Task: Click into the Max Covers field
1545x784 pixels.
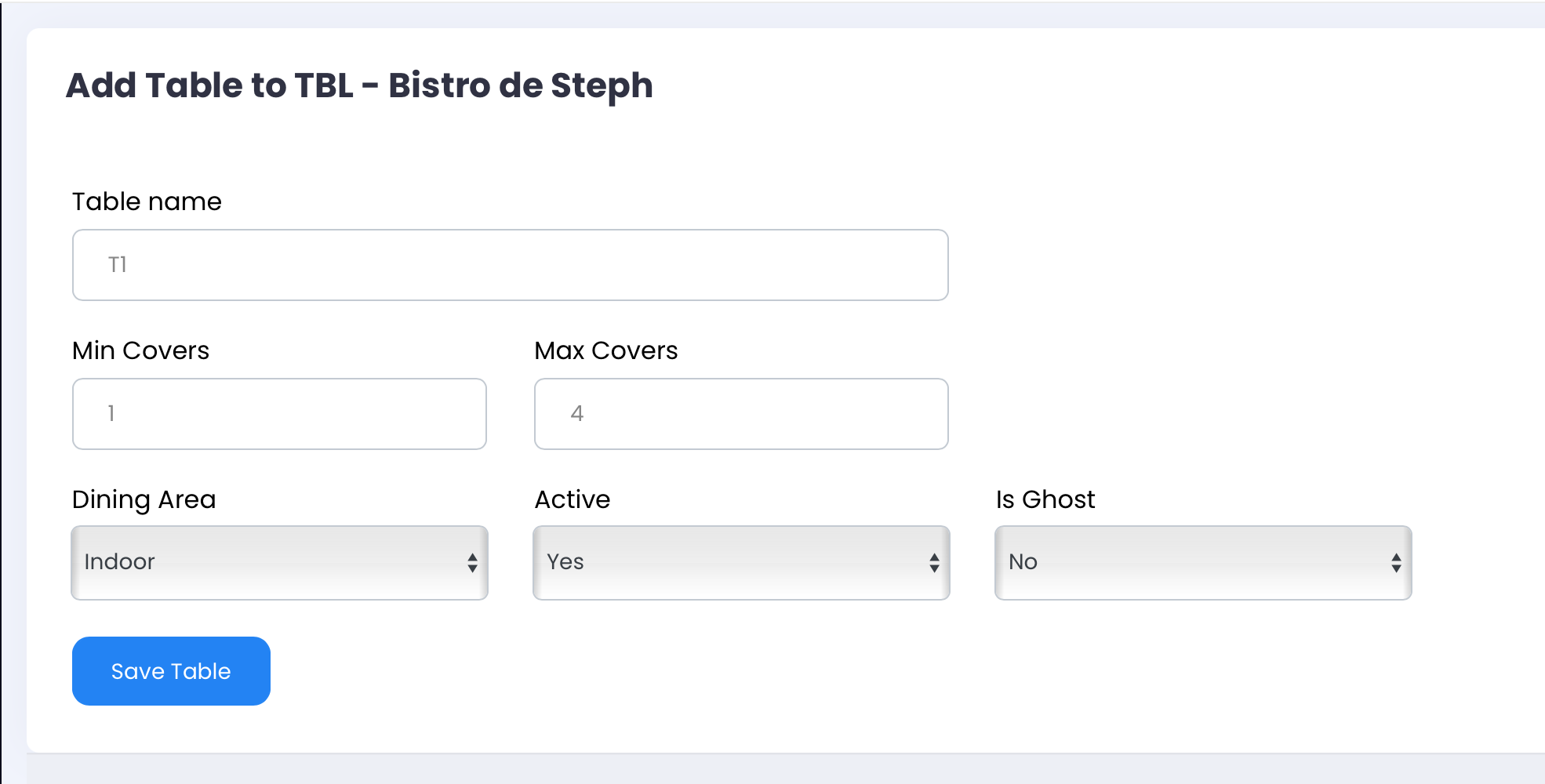Action: point(741,414)
